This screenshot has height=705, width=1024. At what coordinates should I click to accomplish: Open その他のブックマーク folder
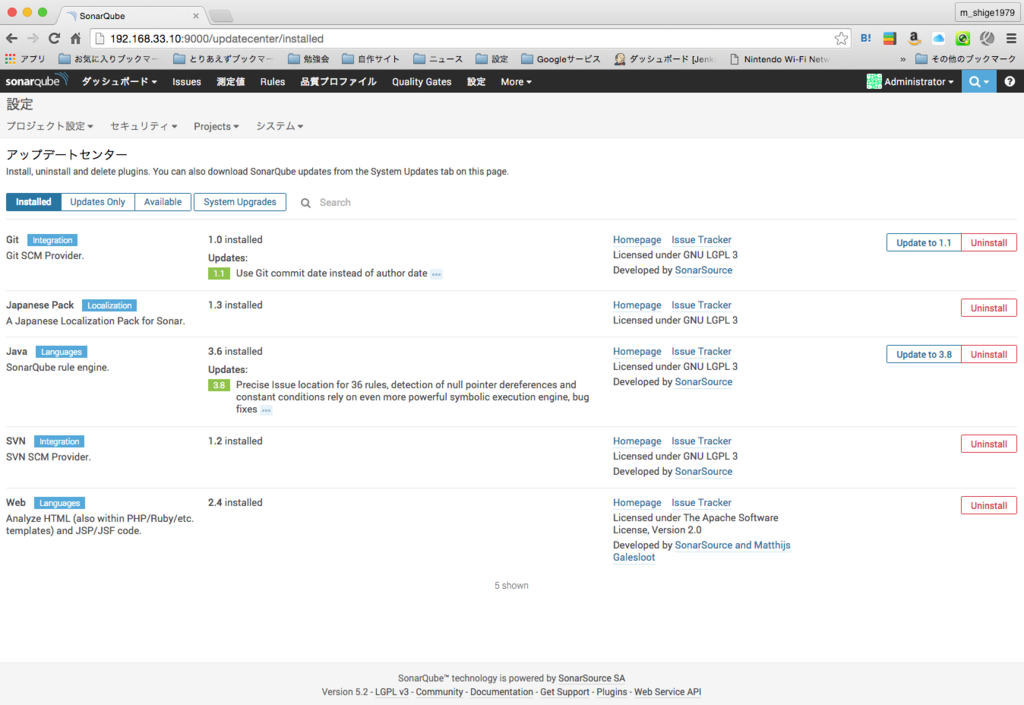966,59
